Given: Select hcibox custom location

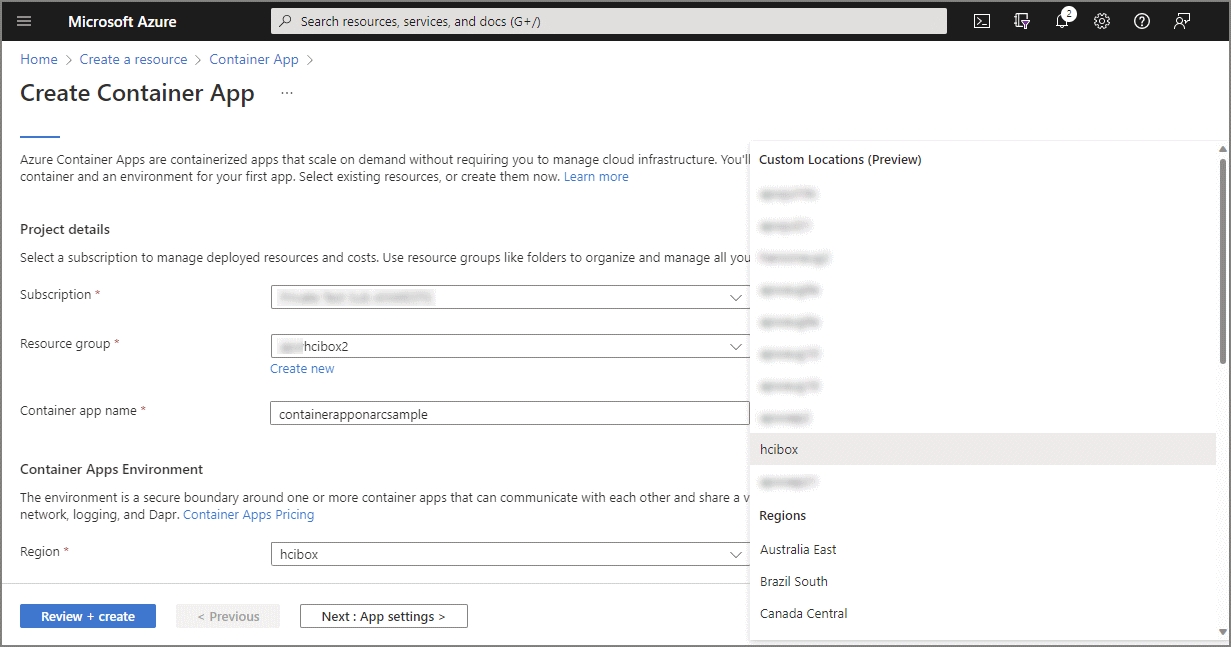Looking at the screenshot, I should click(779, 449).
